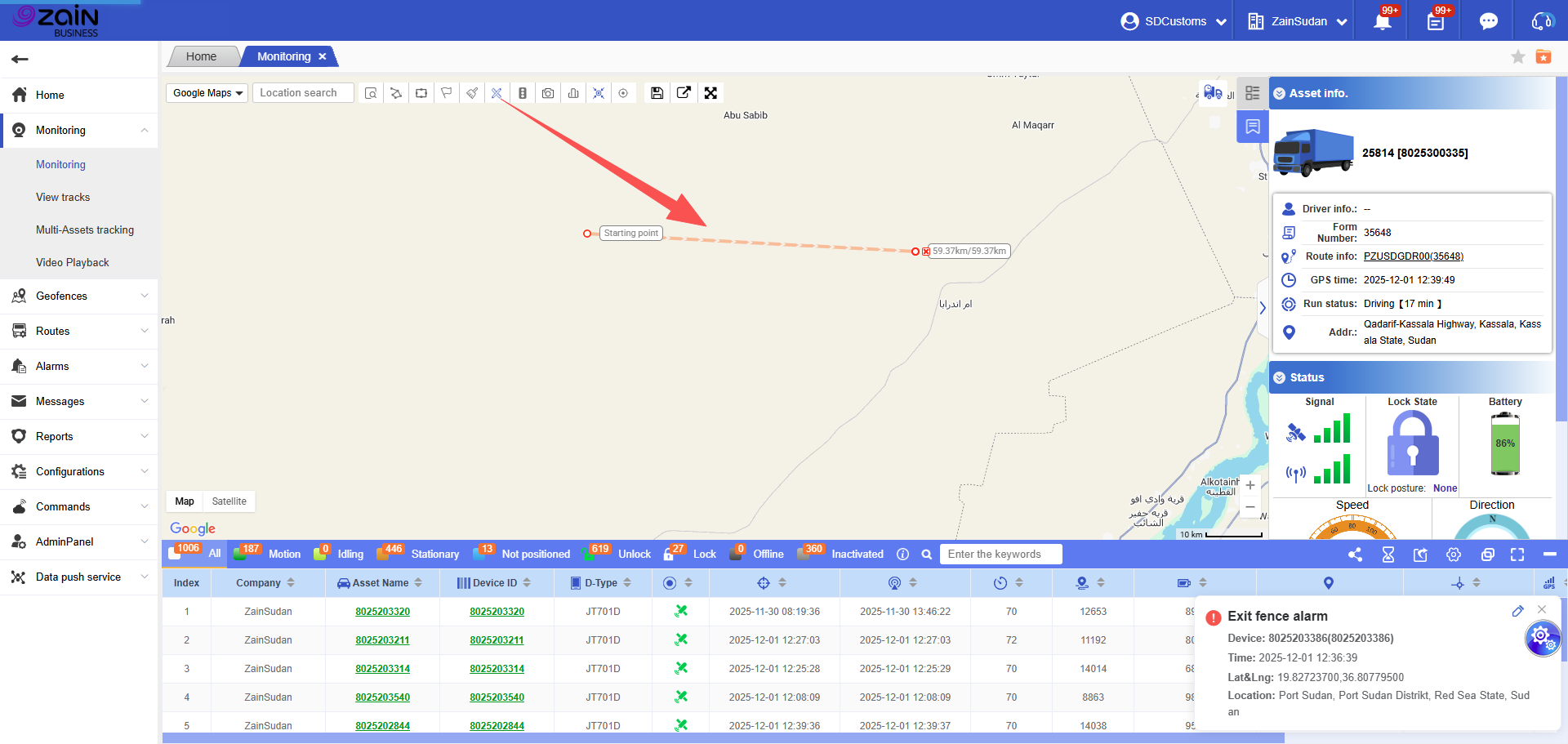Open the customer support headset icon
1568x744 pixels.
coord(1541,21)
